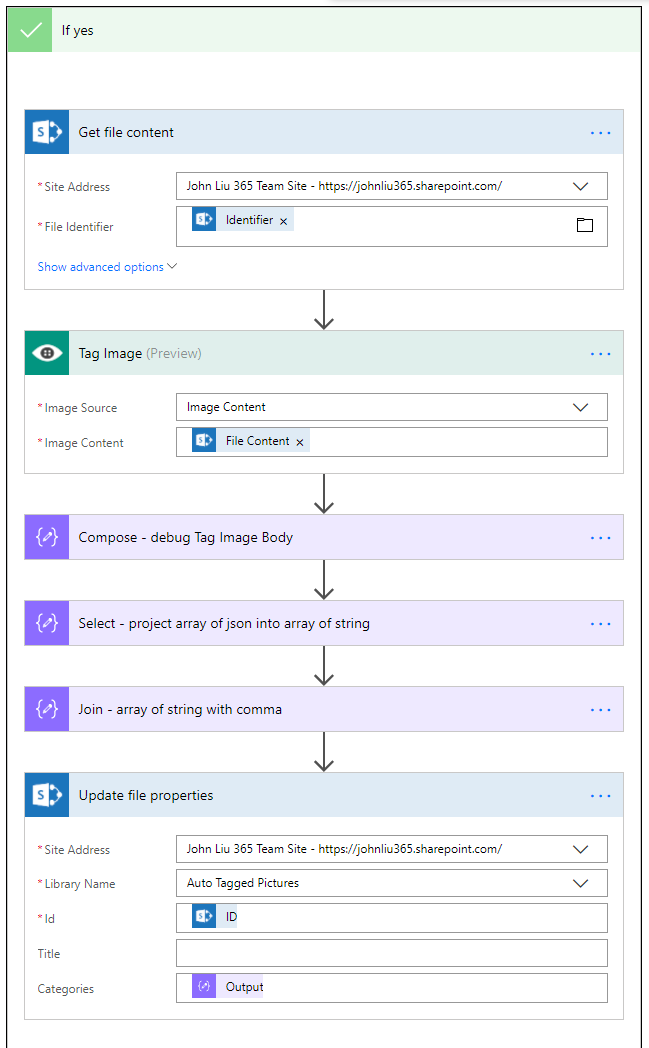Click the Join action curly-brace icon
This screenshot has width=649, height=1048.
point(47,709)
